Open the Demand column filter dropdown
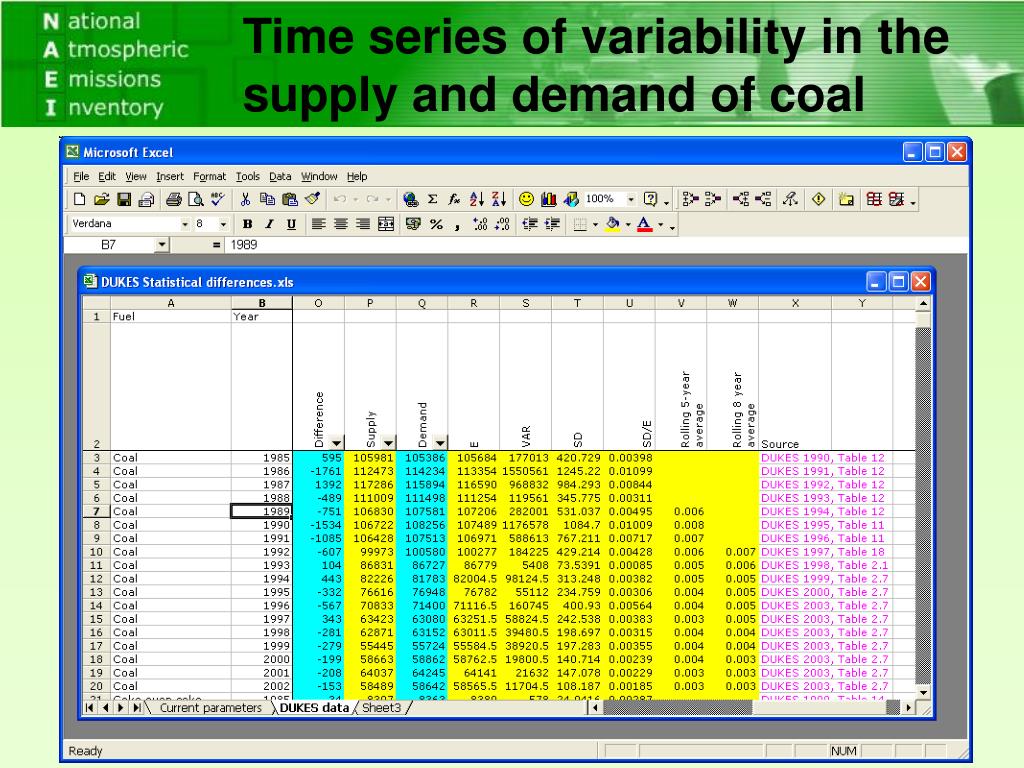The height and width of the screenshot is (768, 1024). (440, 443)
